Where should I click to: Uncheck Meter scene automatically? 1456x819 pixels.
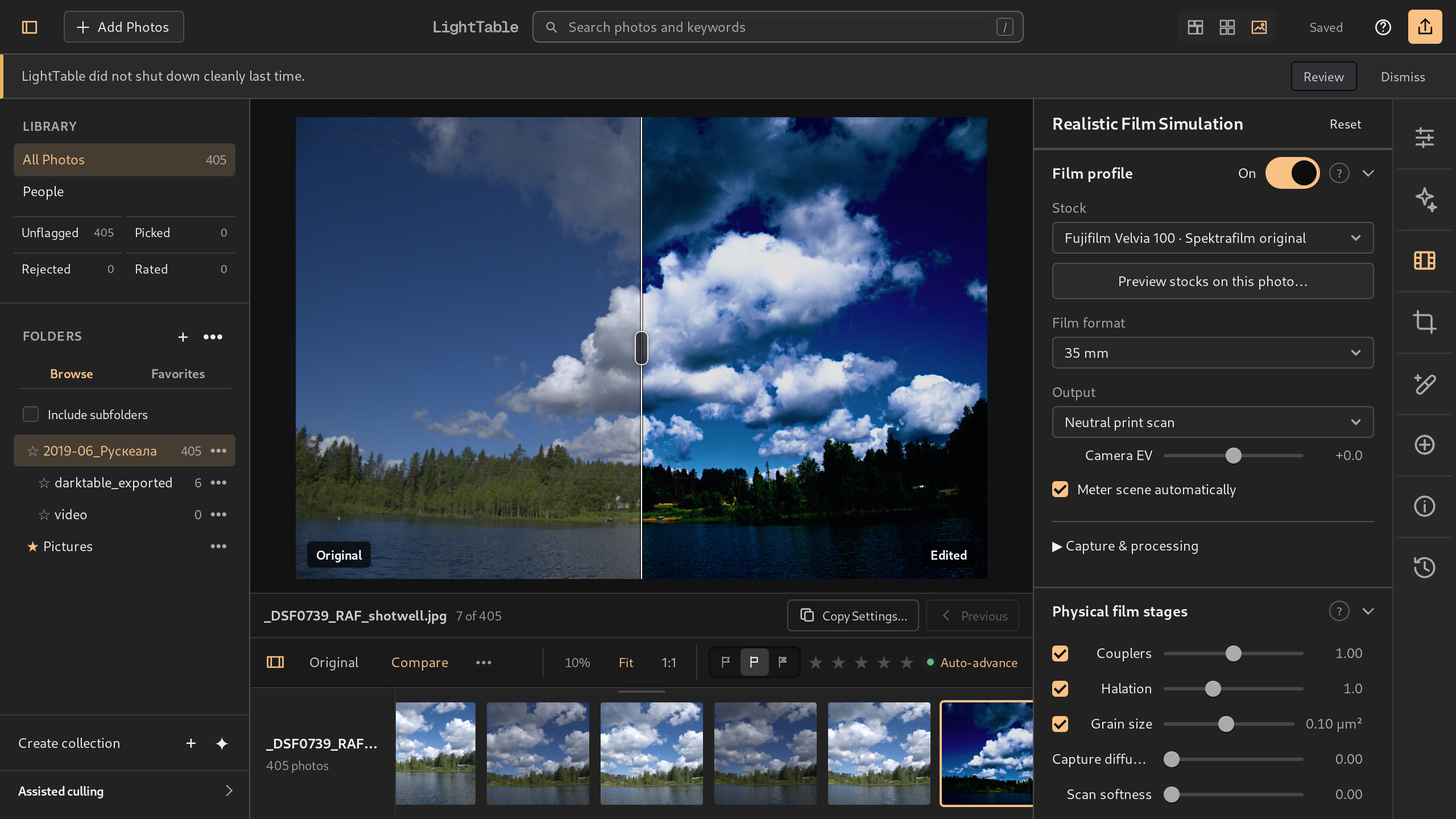tap(1060, 489)
